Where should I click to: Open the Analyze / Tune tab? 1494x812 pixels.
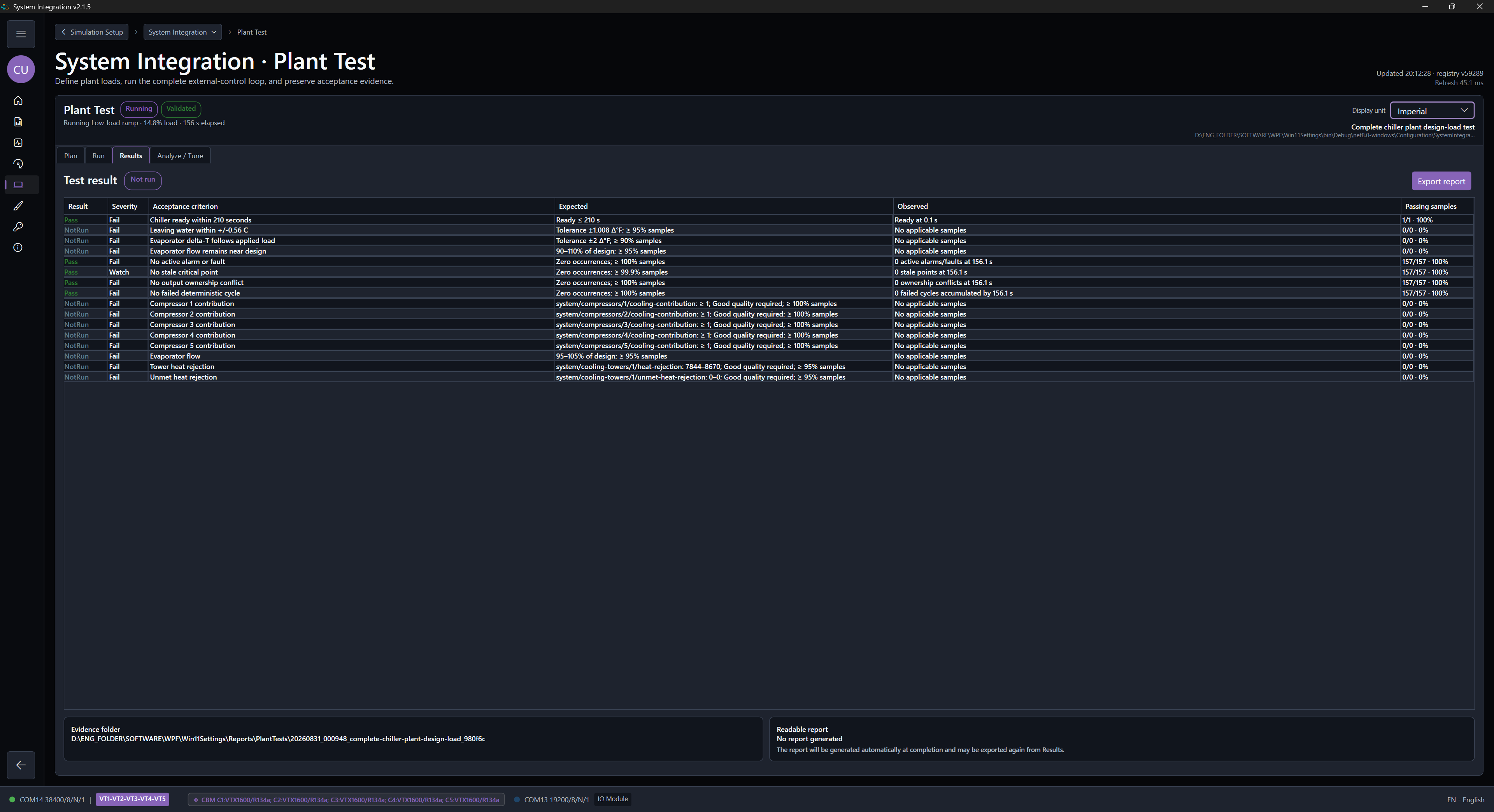coord(180,156)
